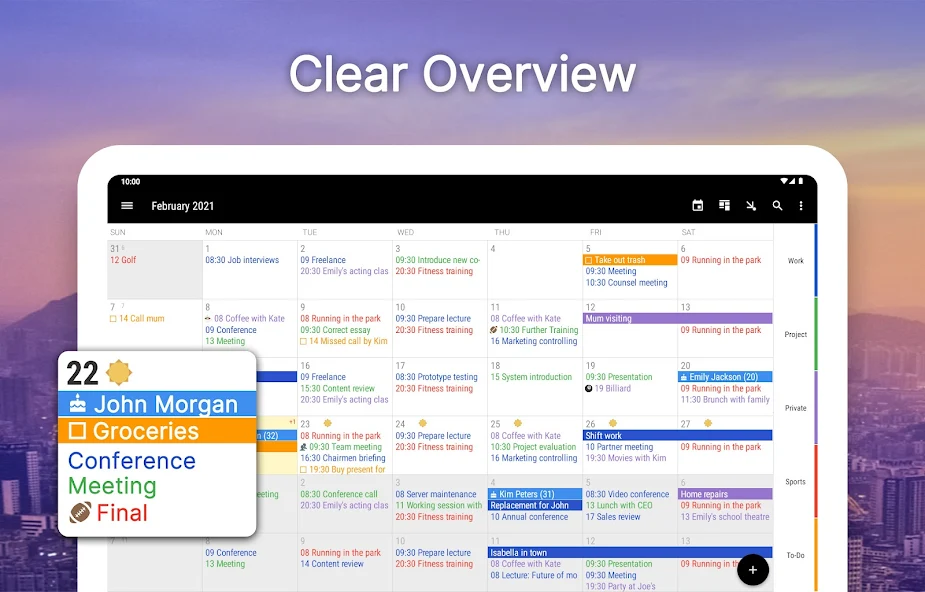This screenshot has height=592, width=925.
Task: Click the sun weather icon on day 25
Action: coord(517,423)
